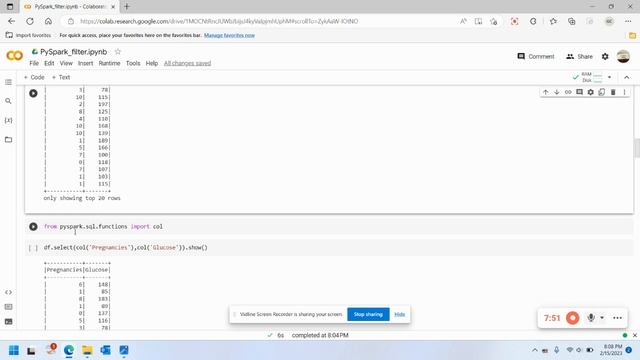Open the microphone options dropdown in the recorder

[602, 318]
